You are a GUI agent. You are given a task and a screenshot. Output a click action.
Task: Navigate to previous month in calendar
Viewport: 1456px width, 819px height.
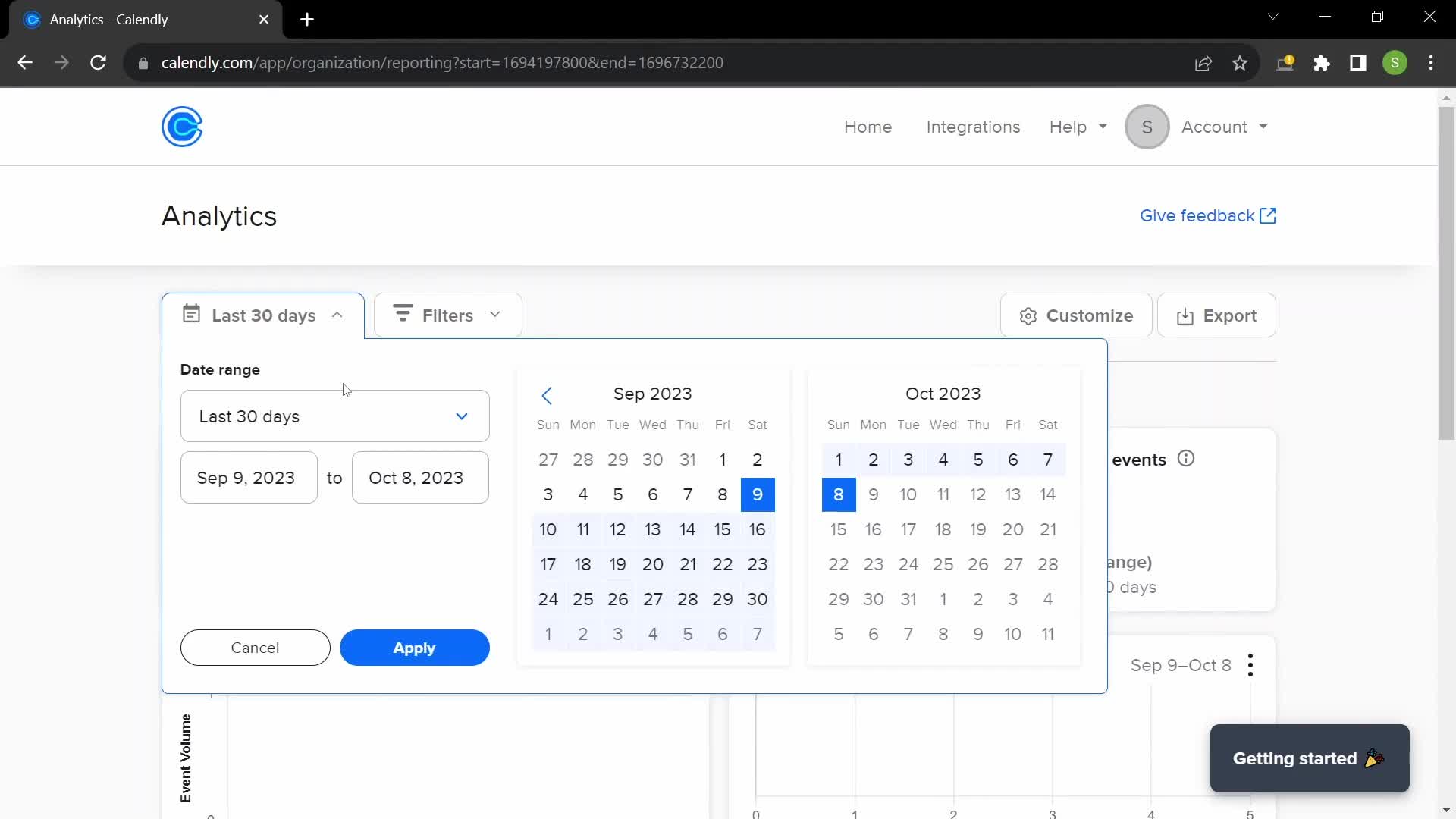[x=547, y=393]
